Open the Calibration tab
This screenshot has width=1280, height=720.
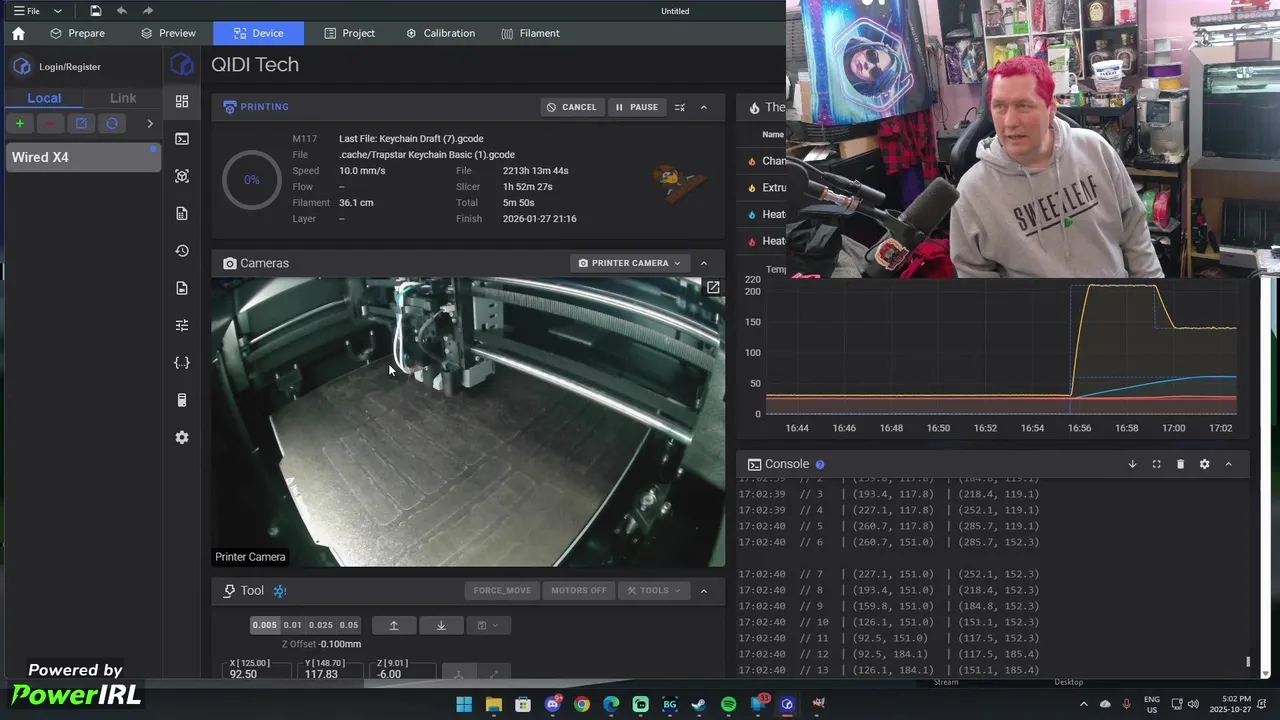[x=440, y=33]
